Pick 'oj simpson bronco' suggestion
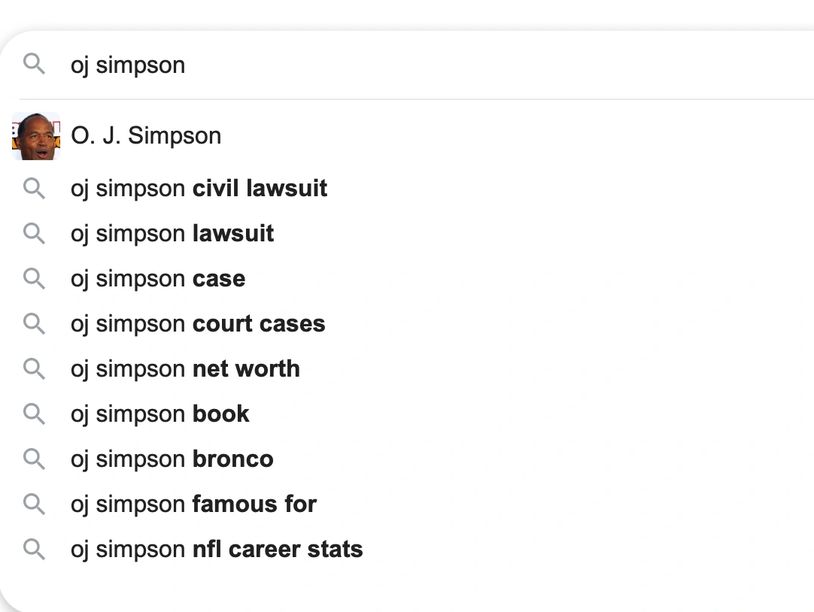 point(171,459)
